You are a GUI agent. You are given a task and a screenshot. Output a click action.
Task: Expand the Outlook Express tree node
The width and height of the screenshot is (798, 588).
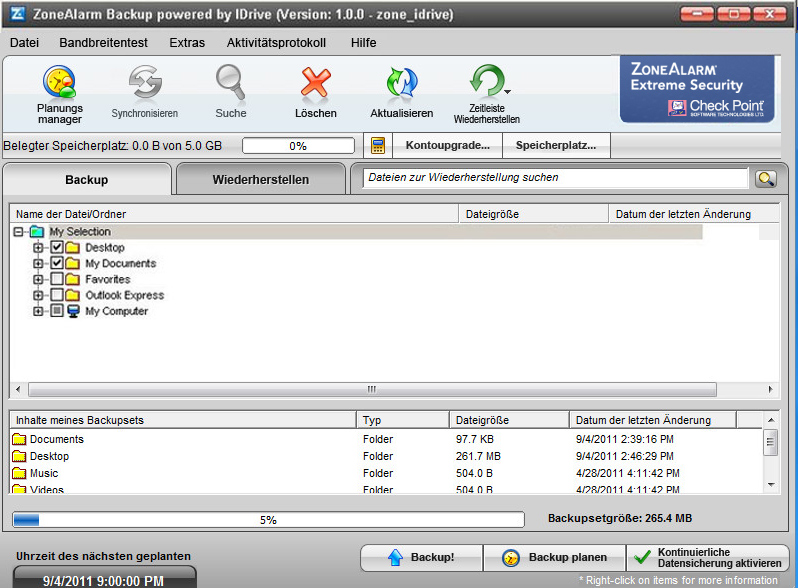[x=38, y=295]
